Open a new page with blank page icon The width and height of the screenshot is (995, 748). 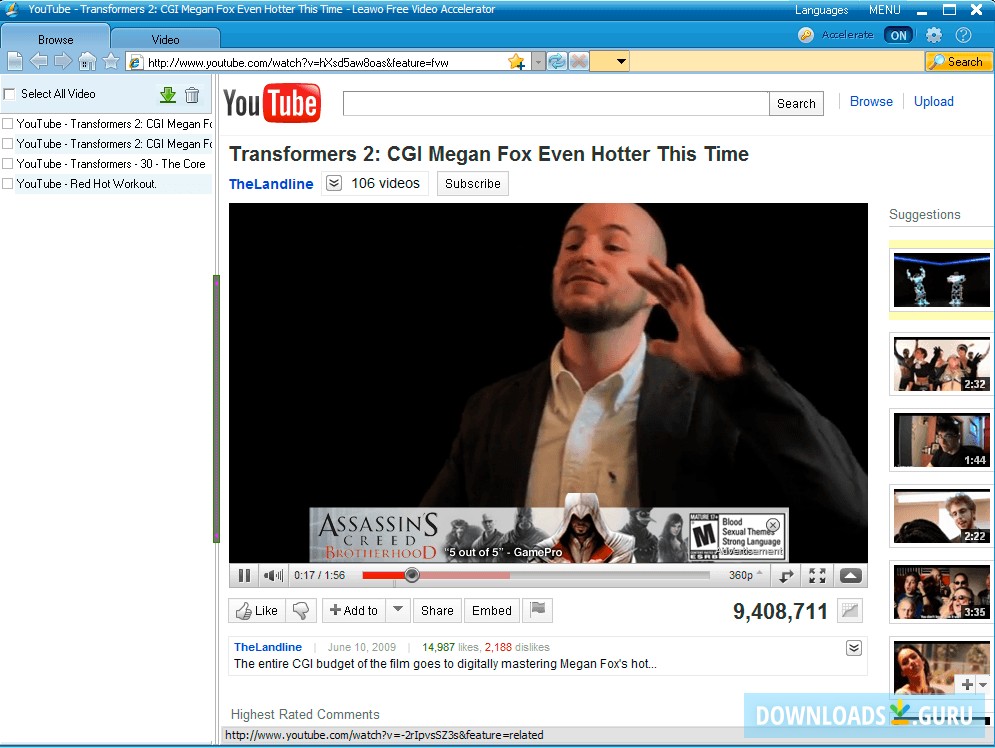click(x=15, y=62)
